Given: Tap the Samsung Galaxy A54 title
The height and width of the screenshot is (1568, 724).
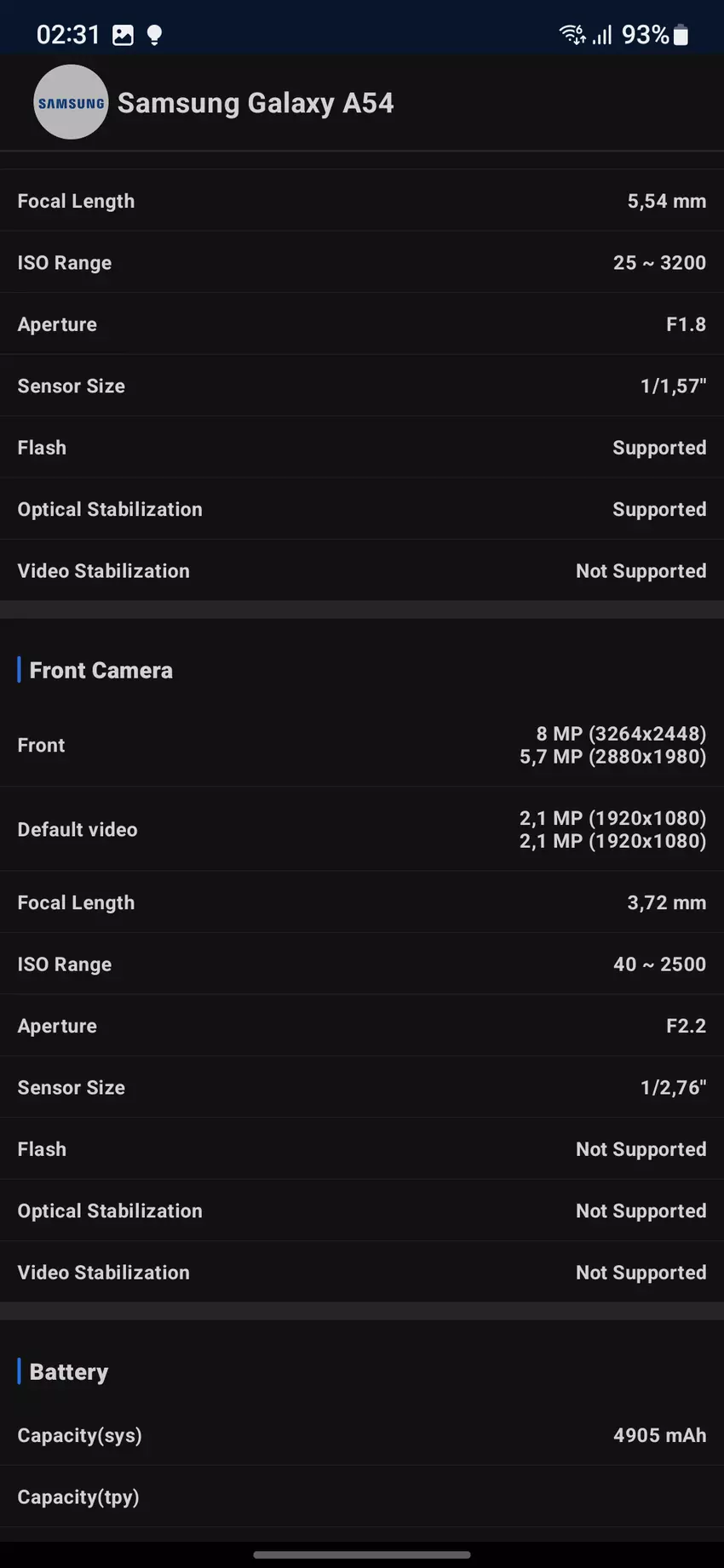Looking at the screenshot, I should click(256, 103).
